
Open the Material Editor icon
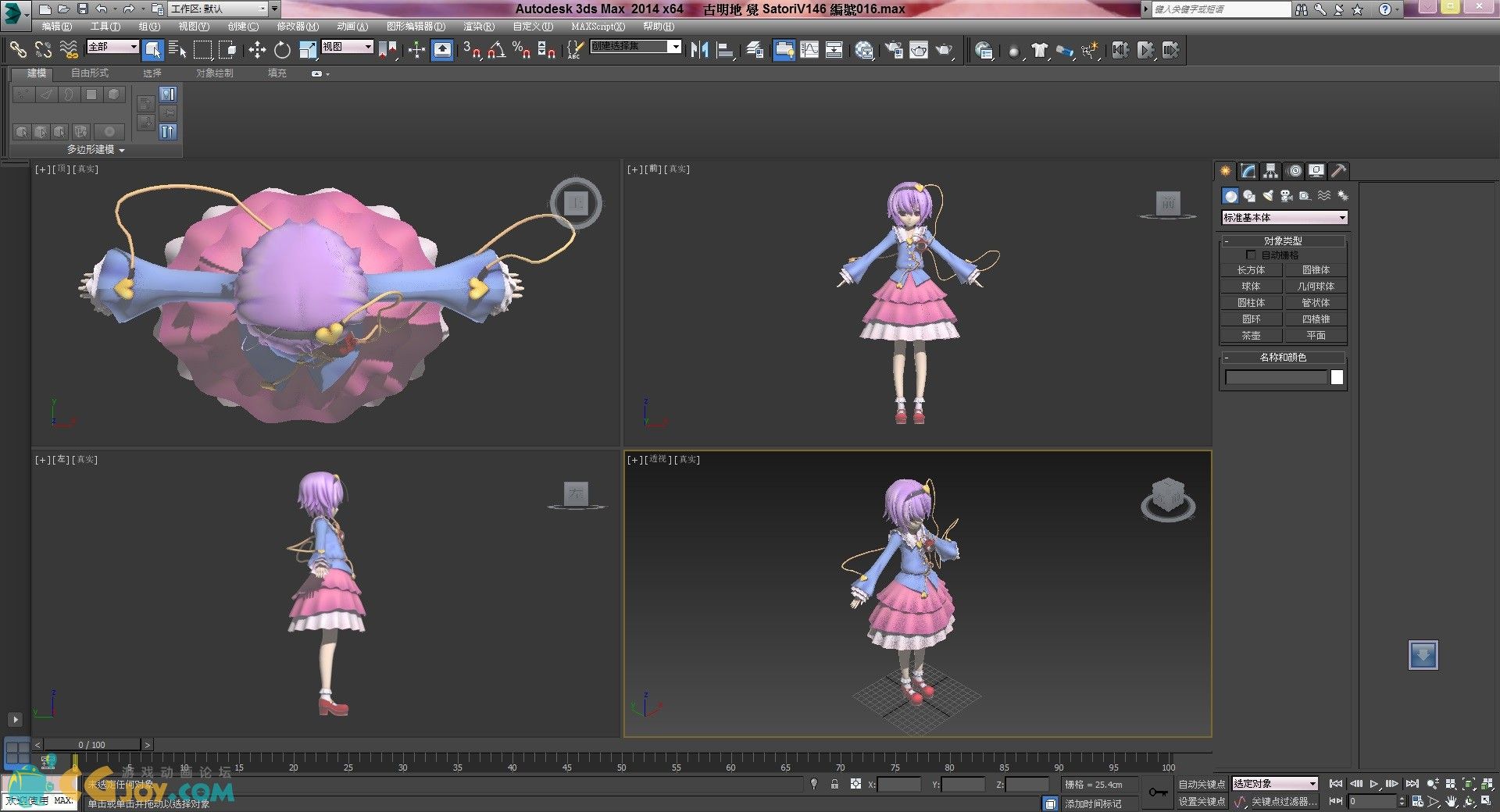pyautogui.click(x=864, y=50)
